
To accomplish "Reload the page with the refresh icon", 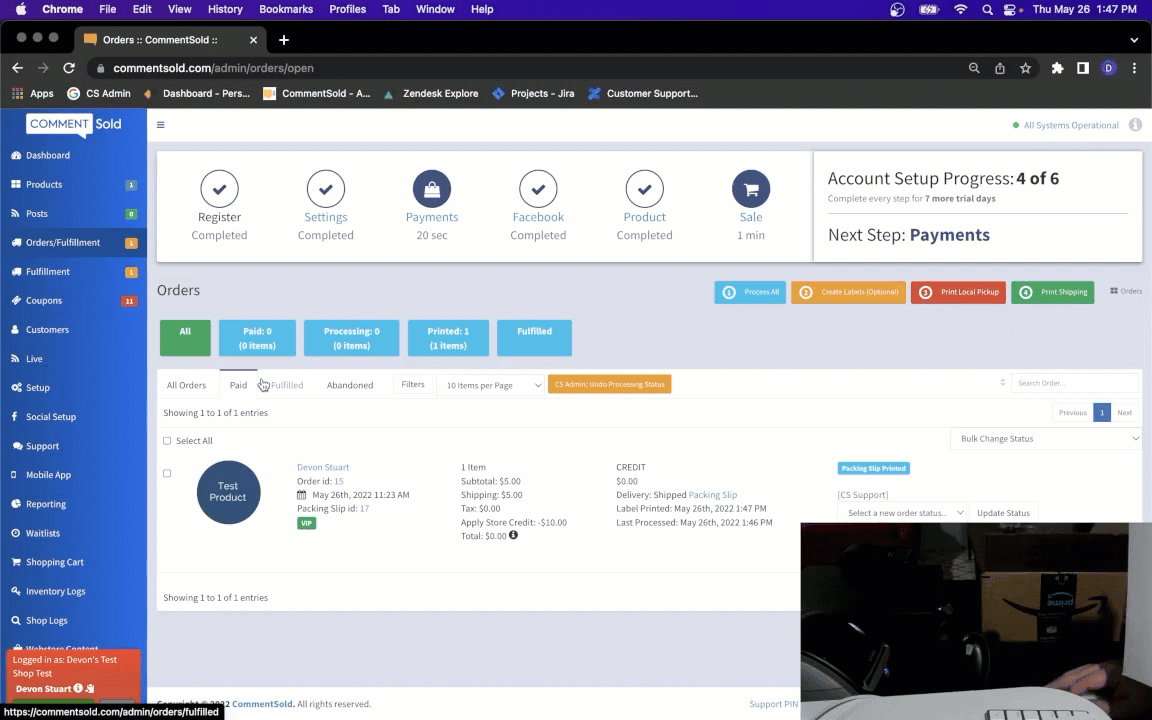I will tap(69, 68).
